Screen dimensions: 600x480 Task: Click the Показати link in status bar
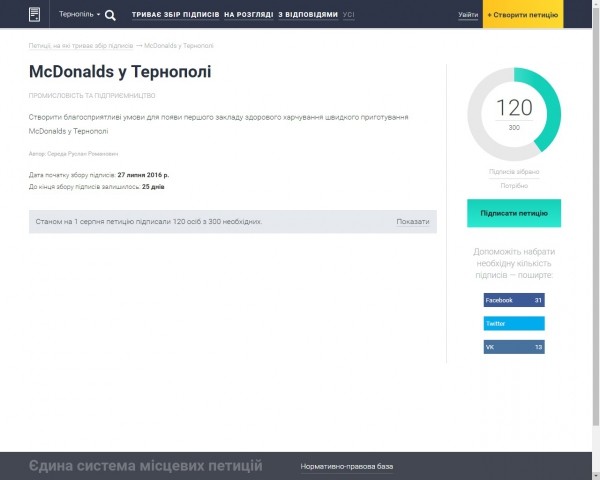click(412, 222)
